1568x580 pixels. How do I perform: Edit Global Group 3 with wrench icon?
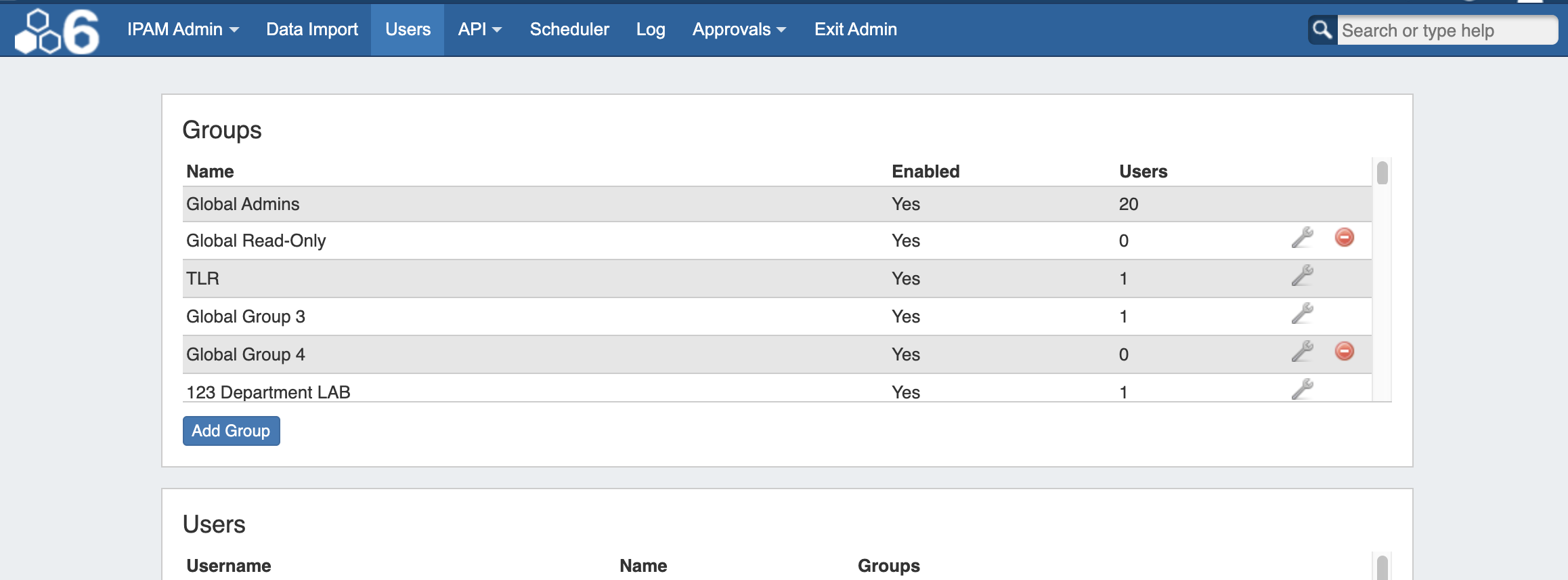coord(1301,314)
